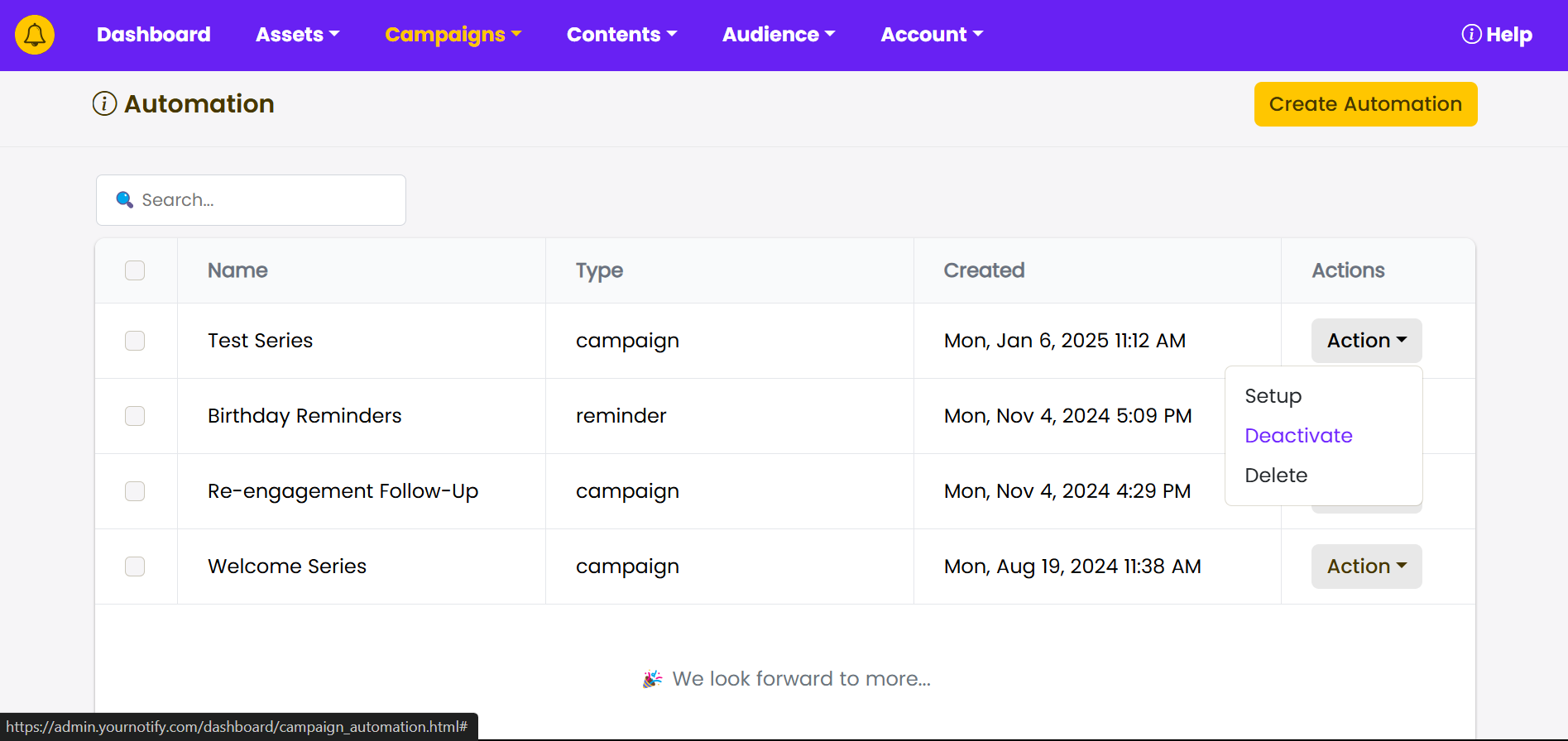Select the Birthday Reminders row checkbox
The width and height of the screenshot is (1568, 741).
click(135, 416)
